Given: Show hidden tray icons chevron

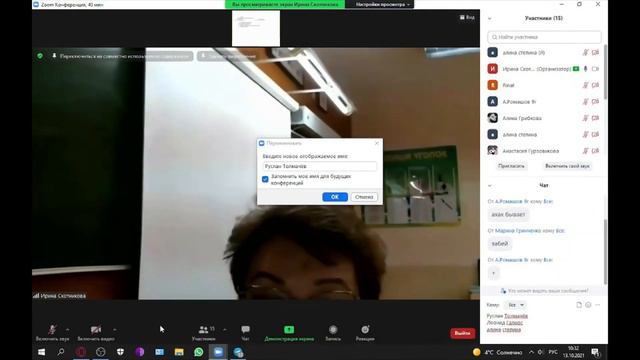Looking at the screenshot, I should tap(531, 352).
